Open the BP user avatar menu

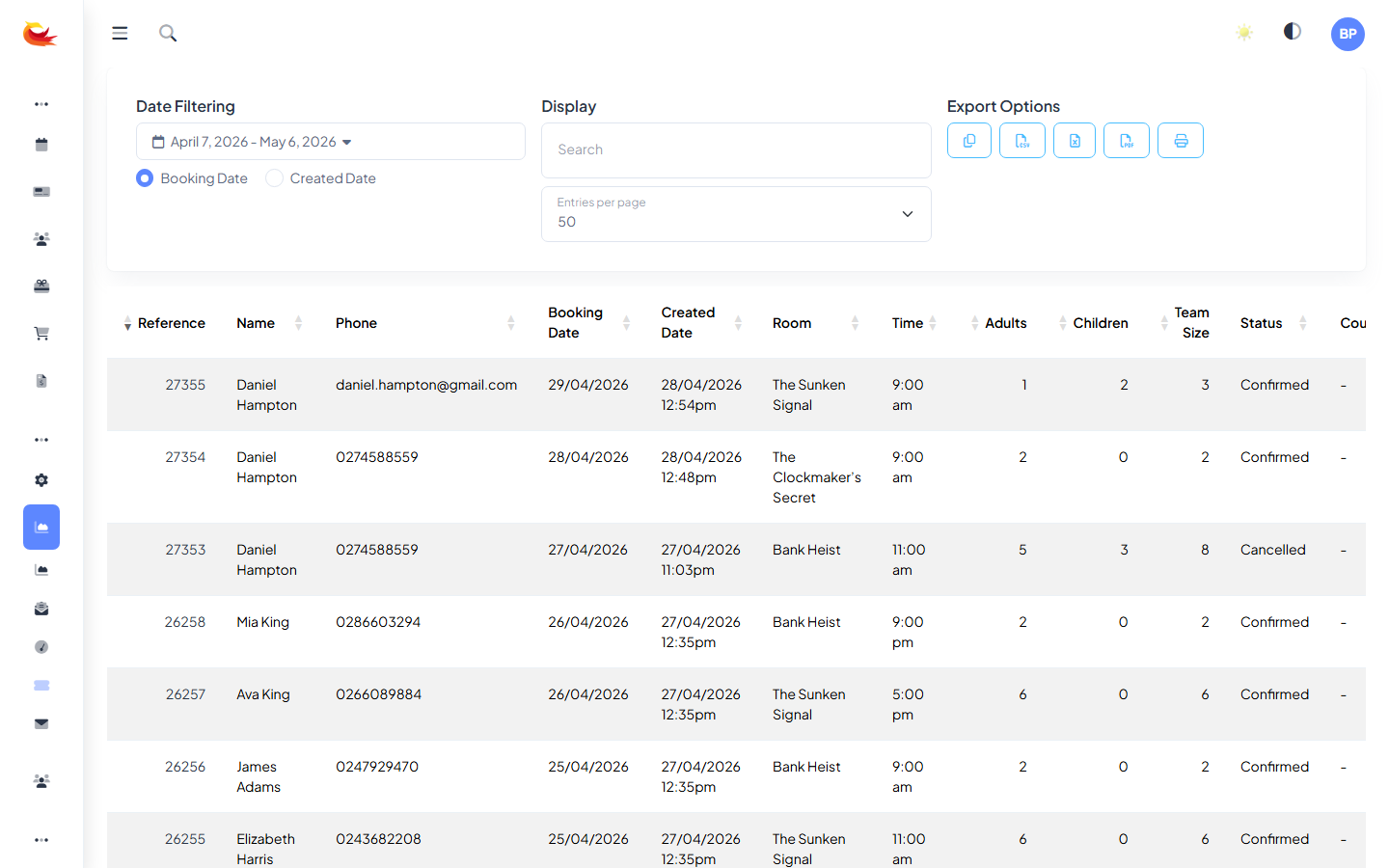tap(1348, 34)
